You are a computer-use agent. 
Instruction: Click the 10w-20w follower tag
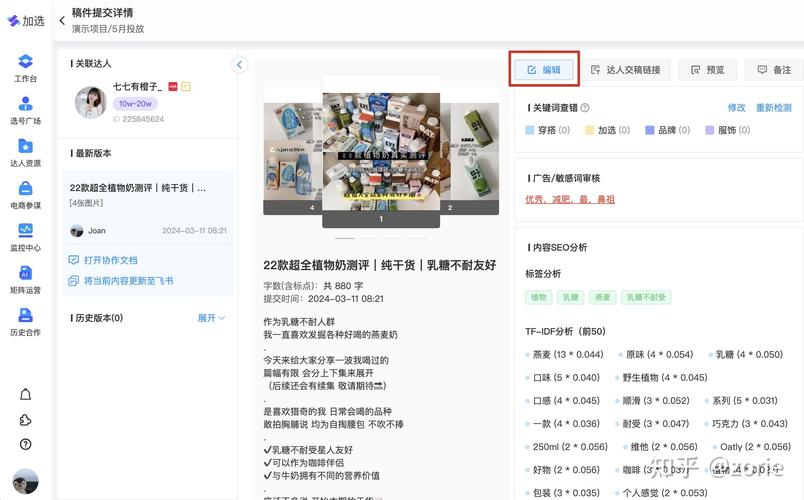[135, 104]
